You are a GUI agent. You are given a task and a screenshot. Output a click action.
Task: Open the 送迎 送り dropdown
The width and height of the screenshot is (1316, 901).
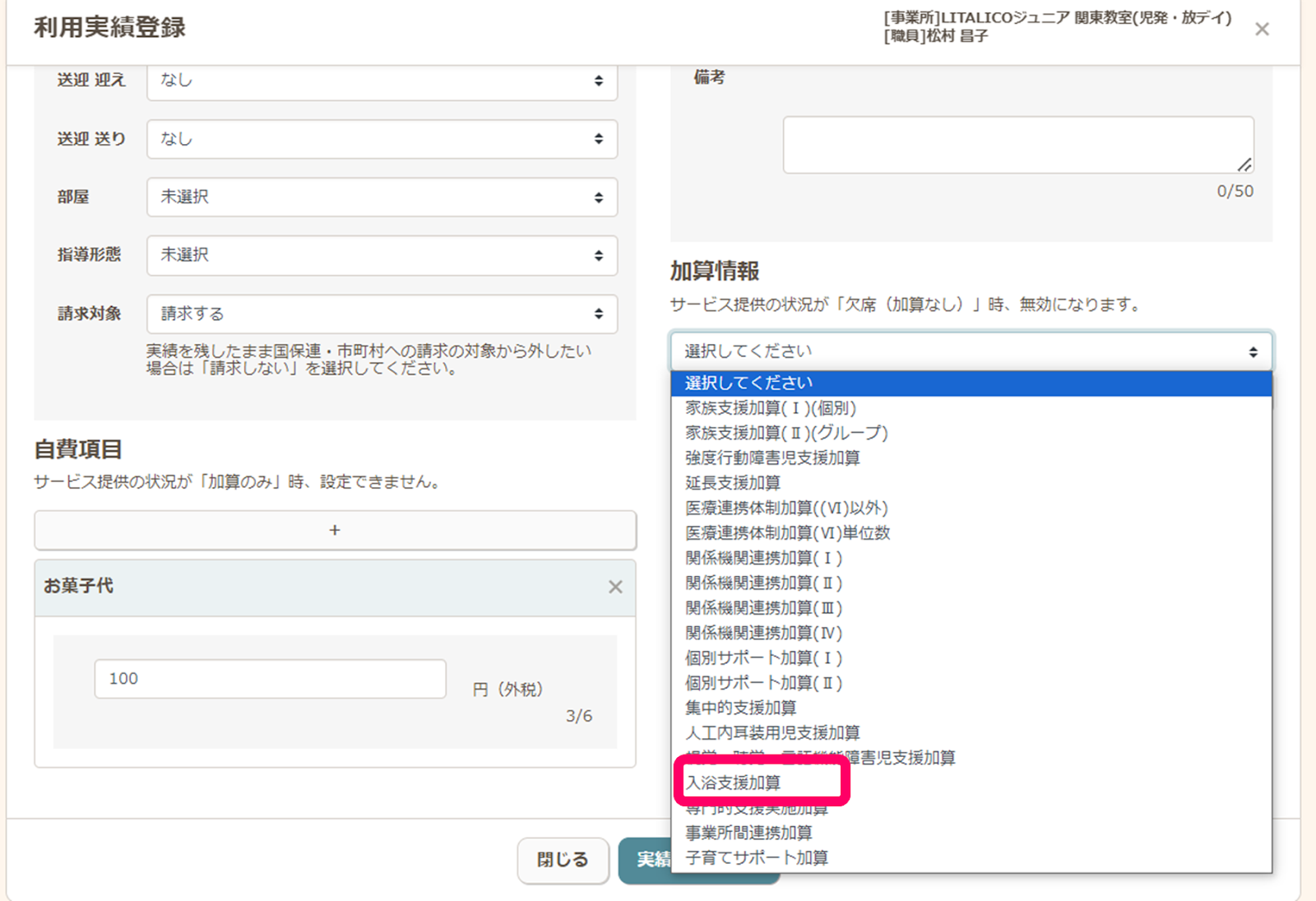point(382,139)
